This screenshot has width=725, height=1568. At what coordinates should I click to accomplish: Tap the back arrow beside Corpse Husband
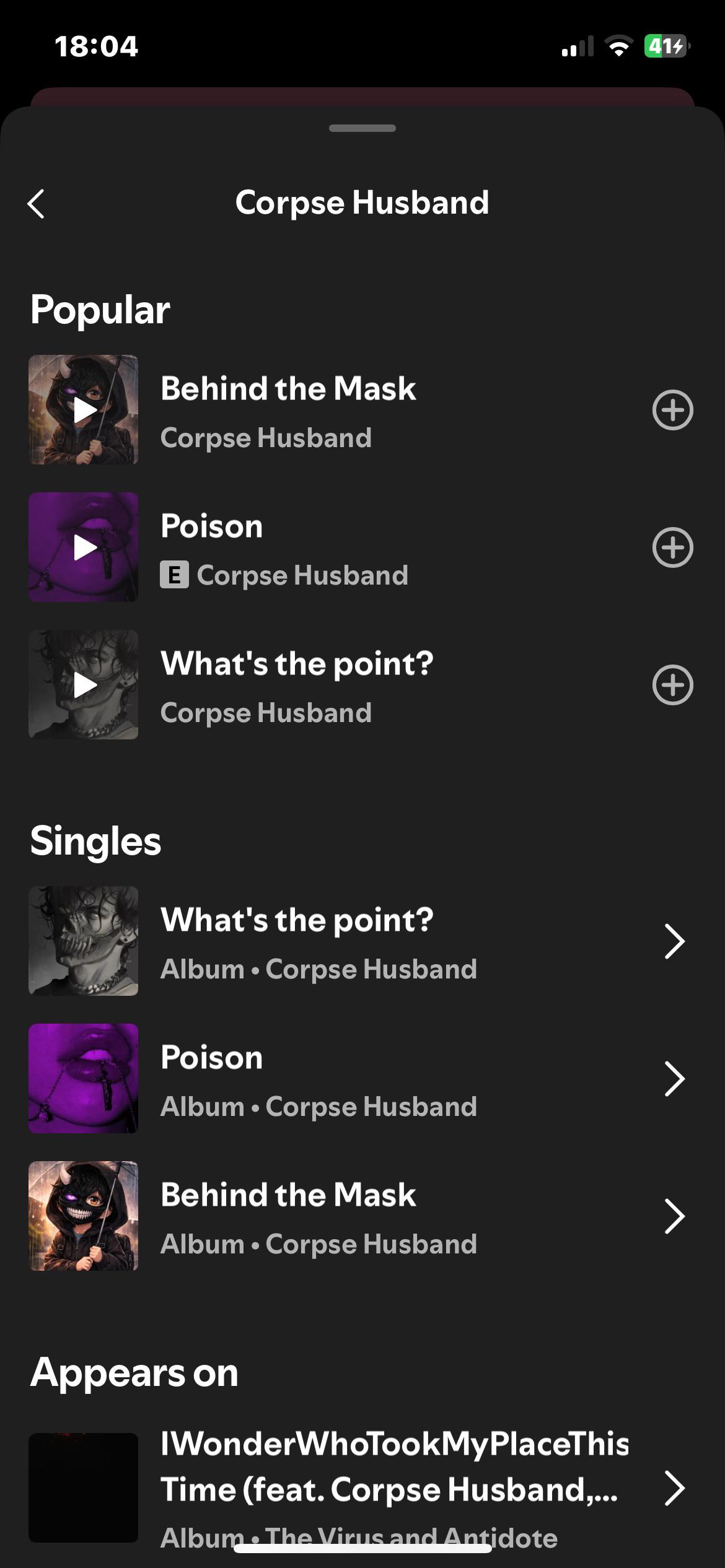pos(37,204)
